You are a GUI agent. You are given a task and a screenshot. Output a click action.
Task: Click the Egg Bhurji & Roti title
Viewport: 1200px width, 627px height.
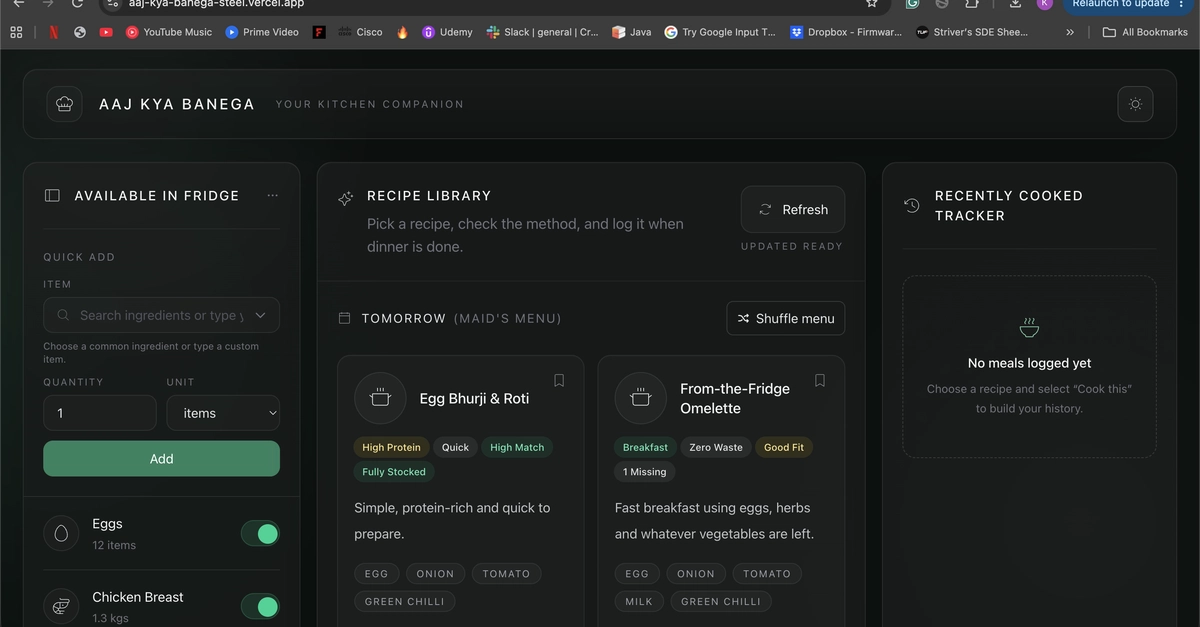click(474, 398)
